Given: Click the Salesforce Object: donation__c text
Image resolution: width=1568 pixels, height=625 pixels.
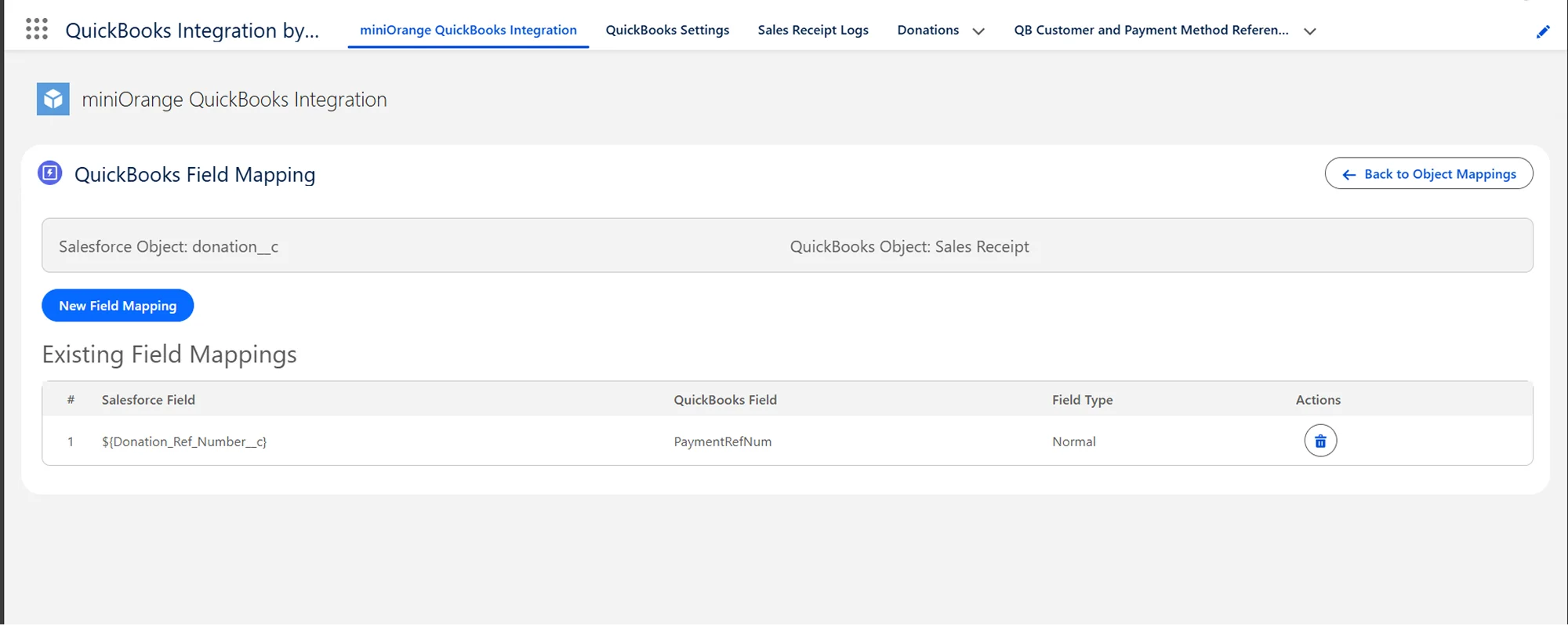Looking at the screenshot, I should [x=169, y=246].
